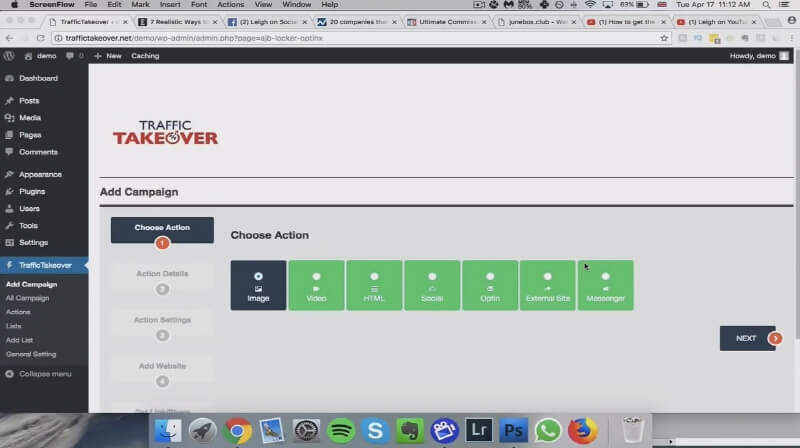Open Evernote from the Dock

click(410, 431)
